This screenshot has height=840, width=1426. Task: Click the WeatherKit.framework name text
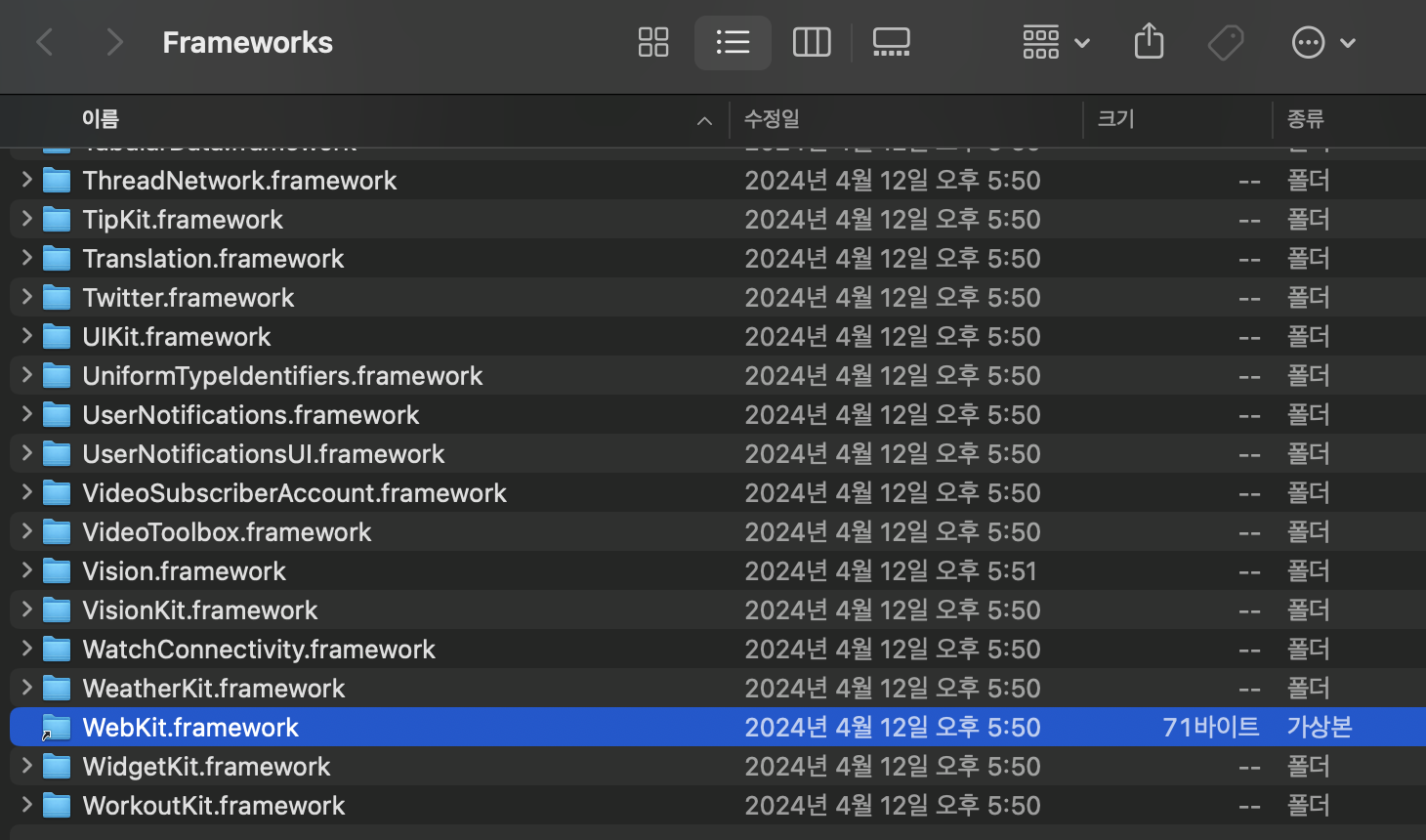[x=214, y=689]
